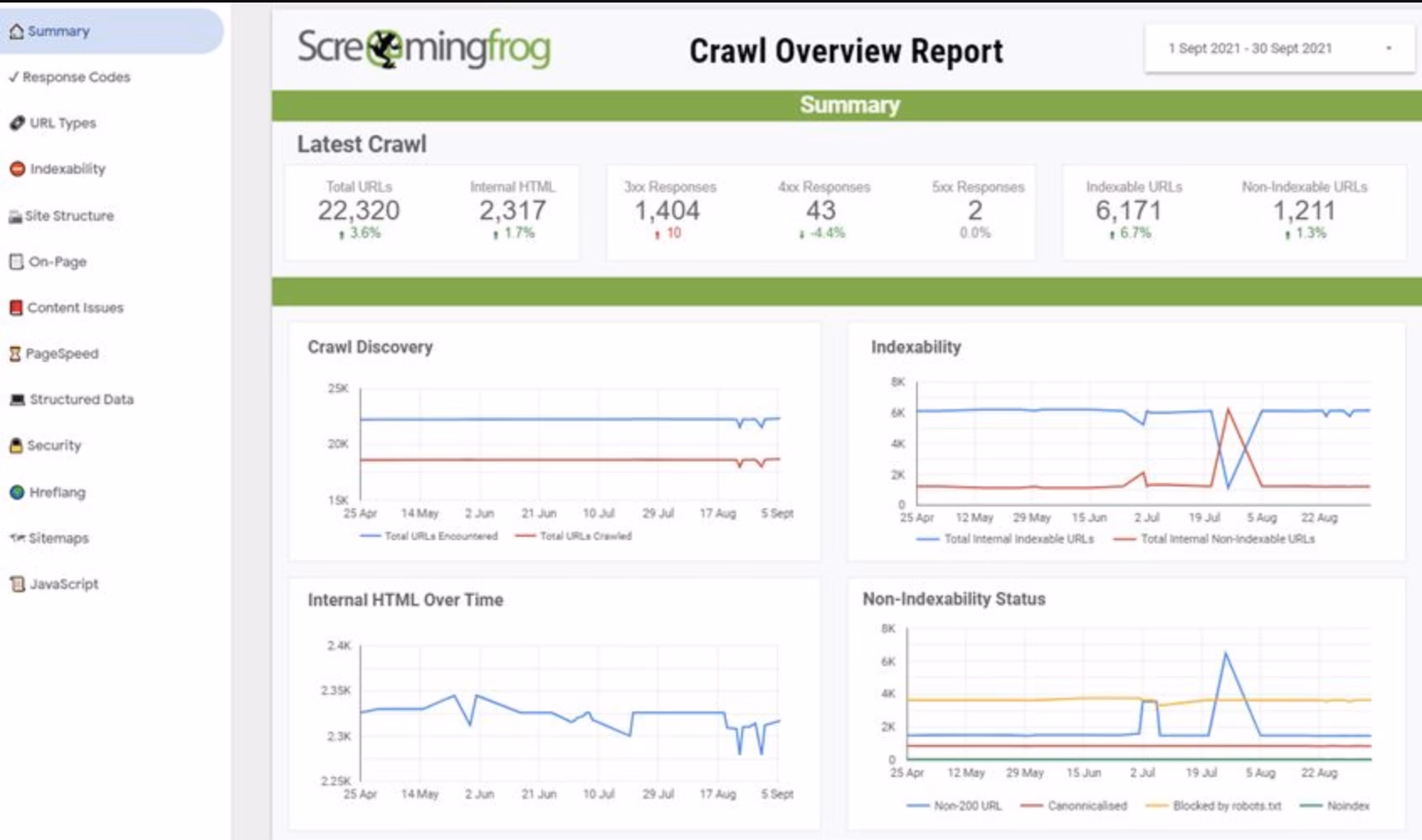Click the Hreflang globe icon

coord(17,492)
